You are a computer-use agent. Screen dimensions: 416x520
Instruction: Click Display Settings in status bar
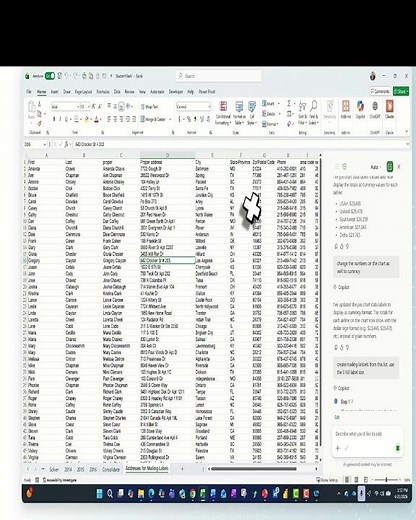coord(327,480)
